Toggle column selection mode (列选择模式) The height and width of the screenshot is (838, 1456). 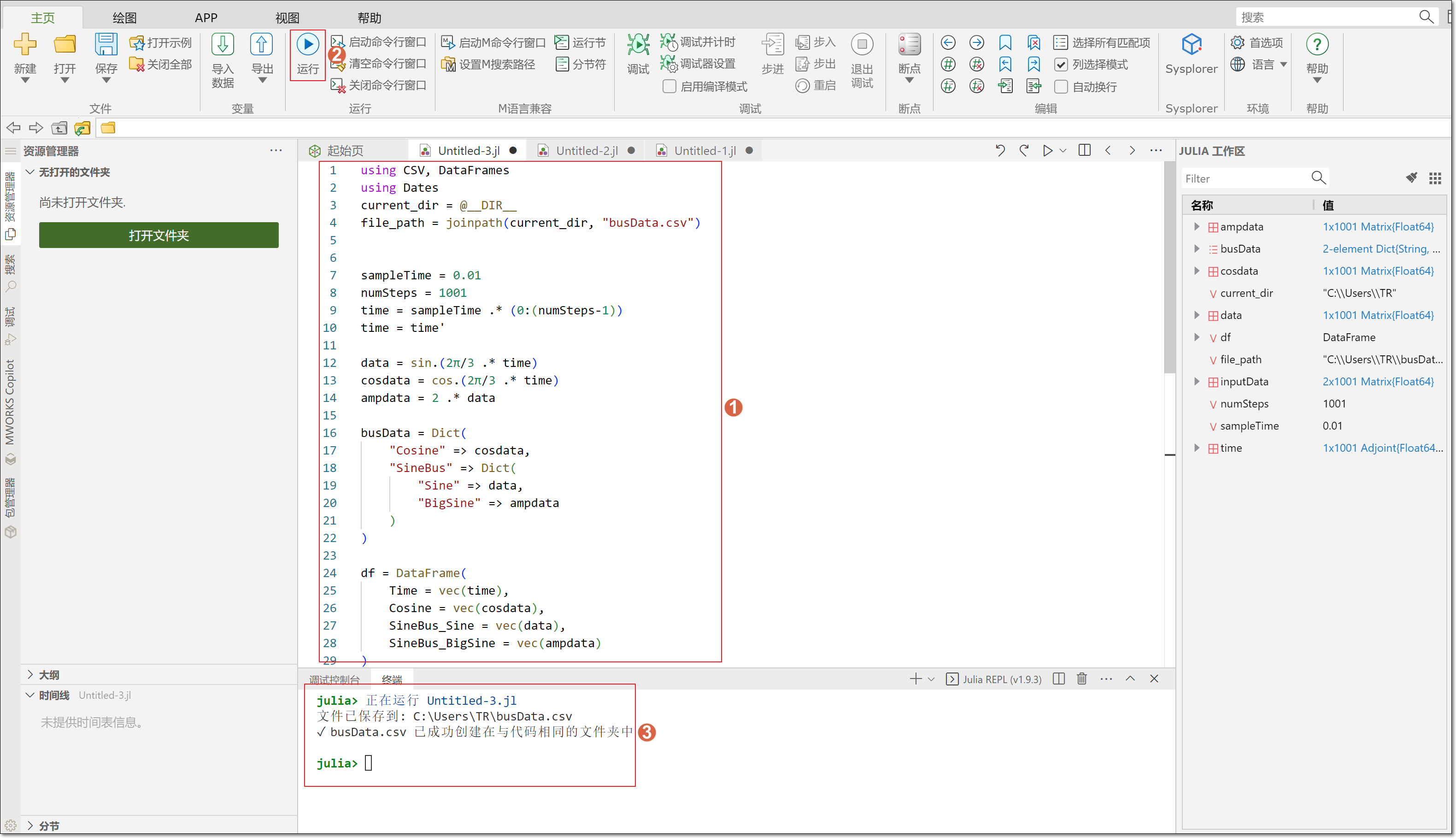point(1061,65)
